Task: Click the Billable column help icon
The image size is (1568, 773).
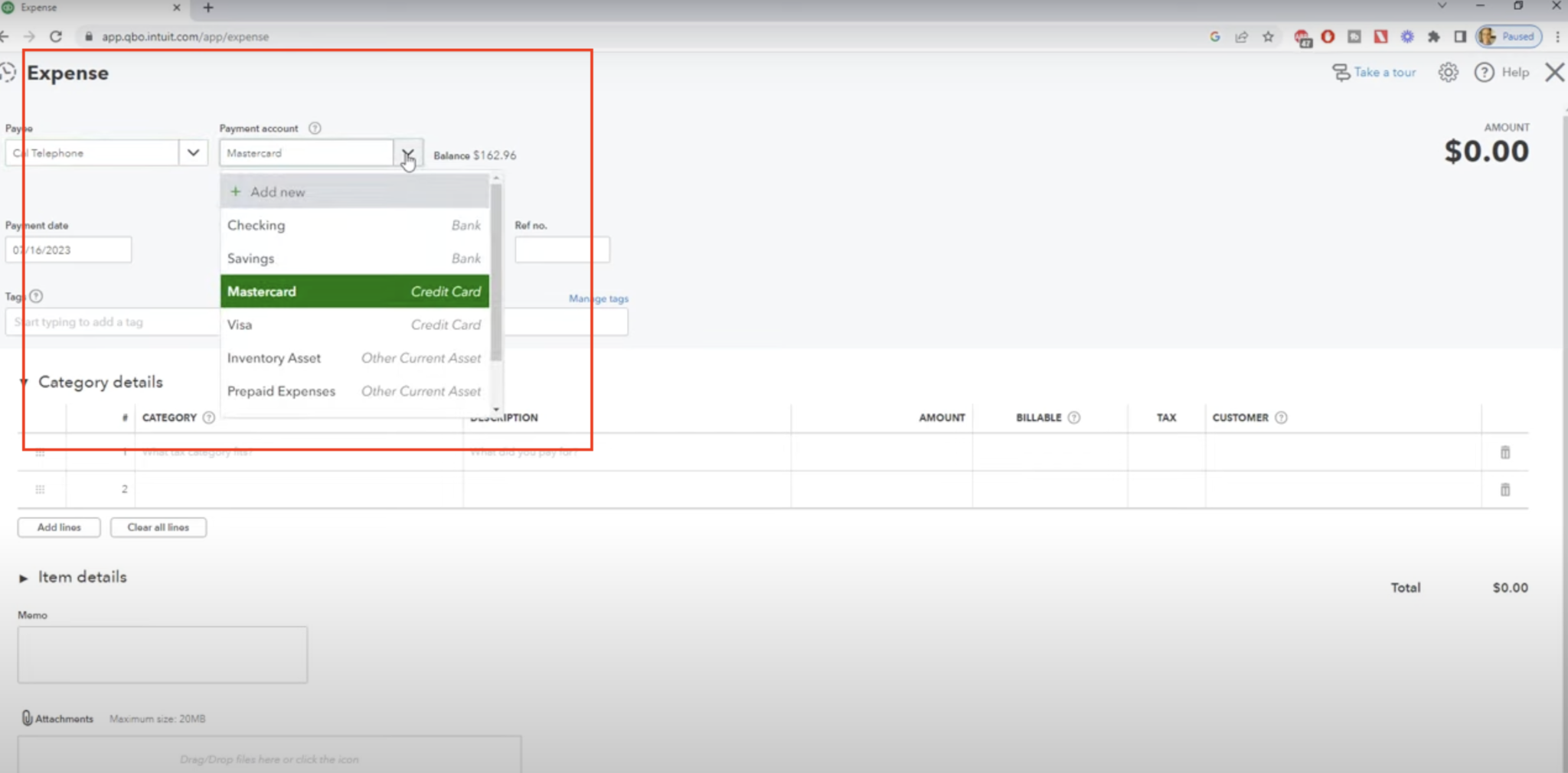Action: point(1075,417)
